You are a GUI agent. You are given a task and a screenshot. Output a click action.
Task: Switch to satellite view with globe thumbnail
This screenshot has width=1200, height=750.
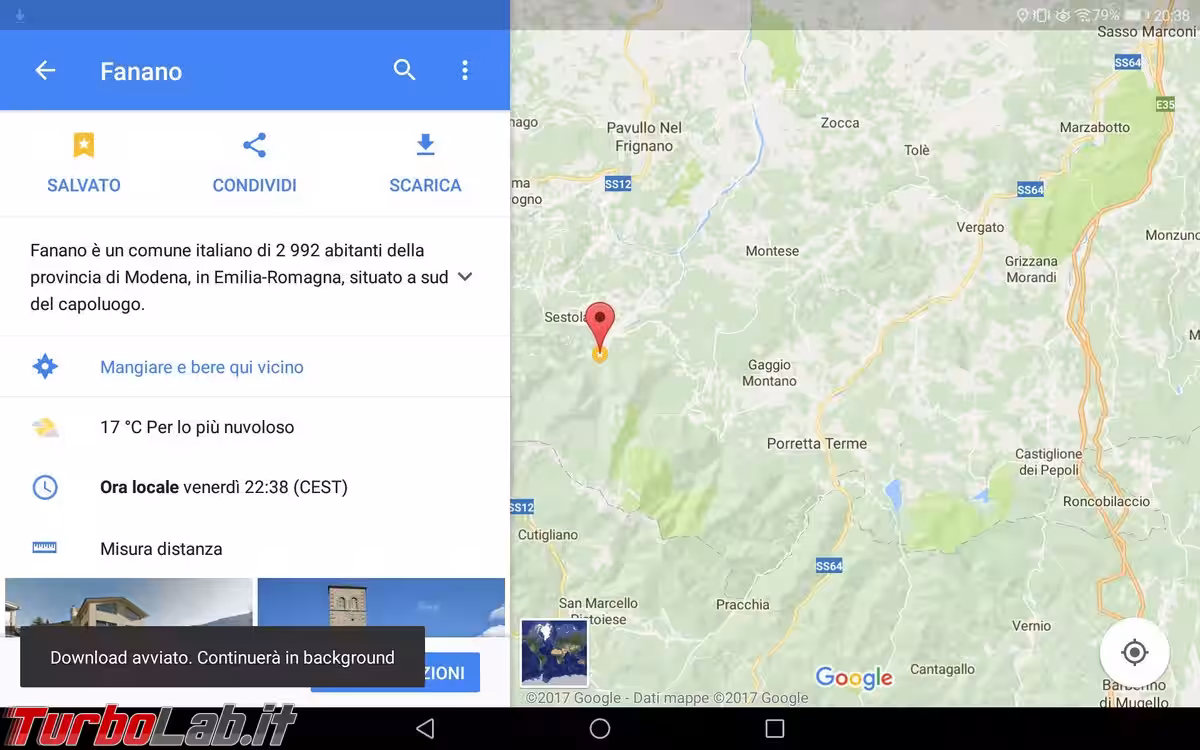[554, 653]
